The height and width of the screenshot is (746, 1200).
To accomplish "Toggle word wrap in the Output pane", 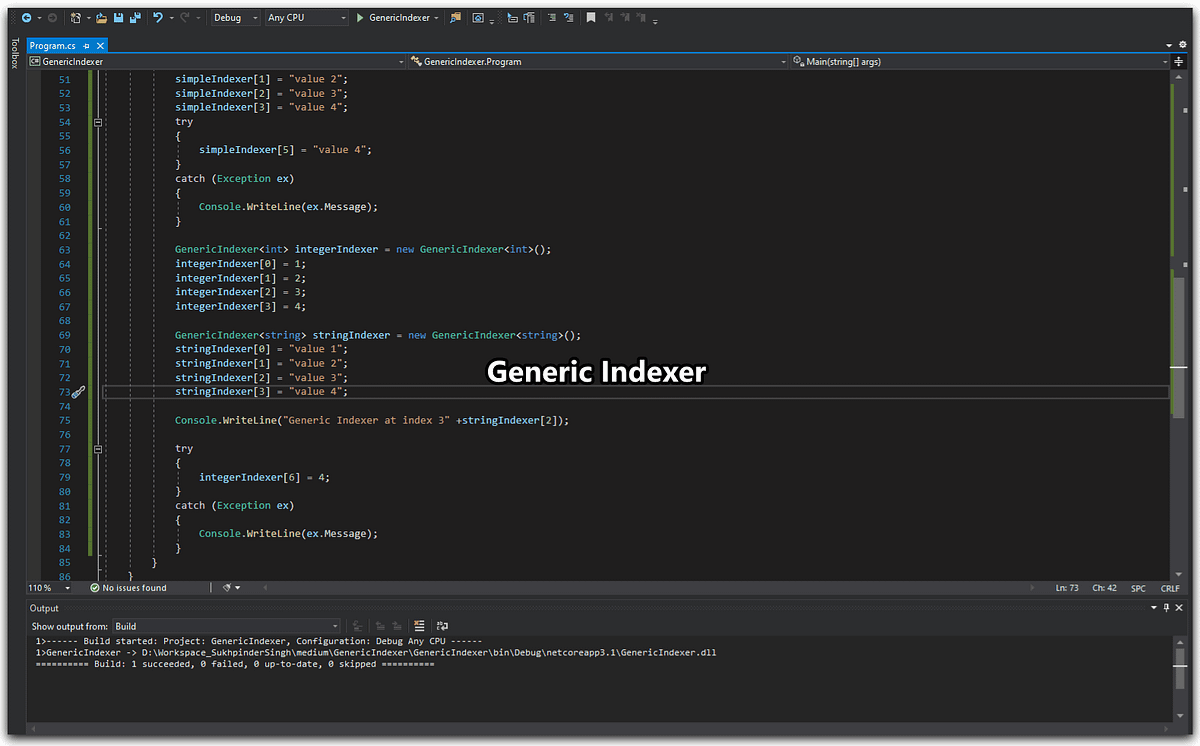I will (442, 625).
